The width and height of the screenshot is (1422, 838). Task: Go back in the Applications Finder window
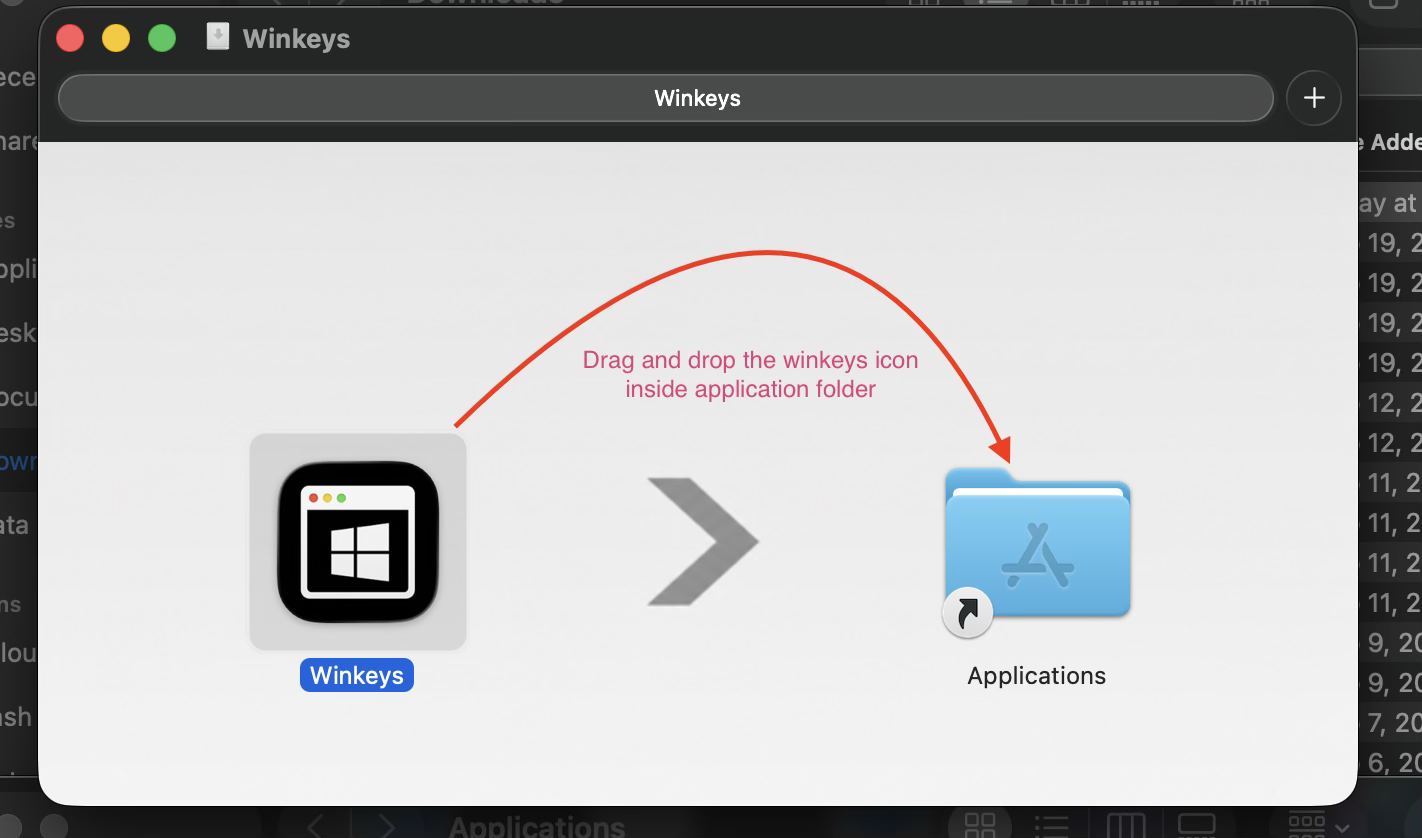[x=315, y=826]
